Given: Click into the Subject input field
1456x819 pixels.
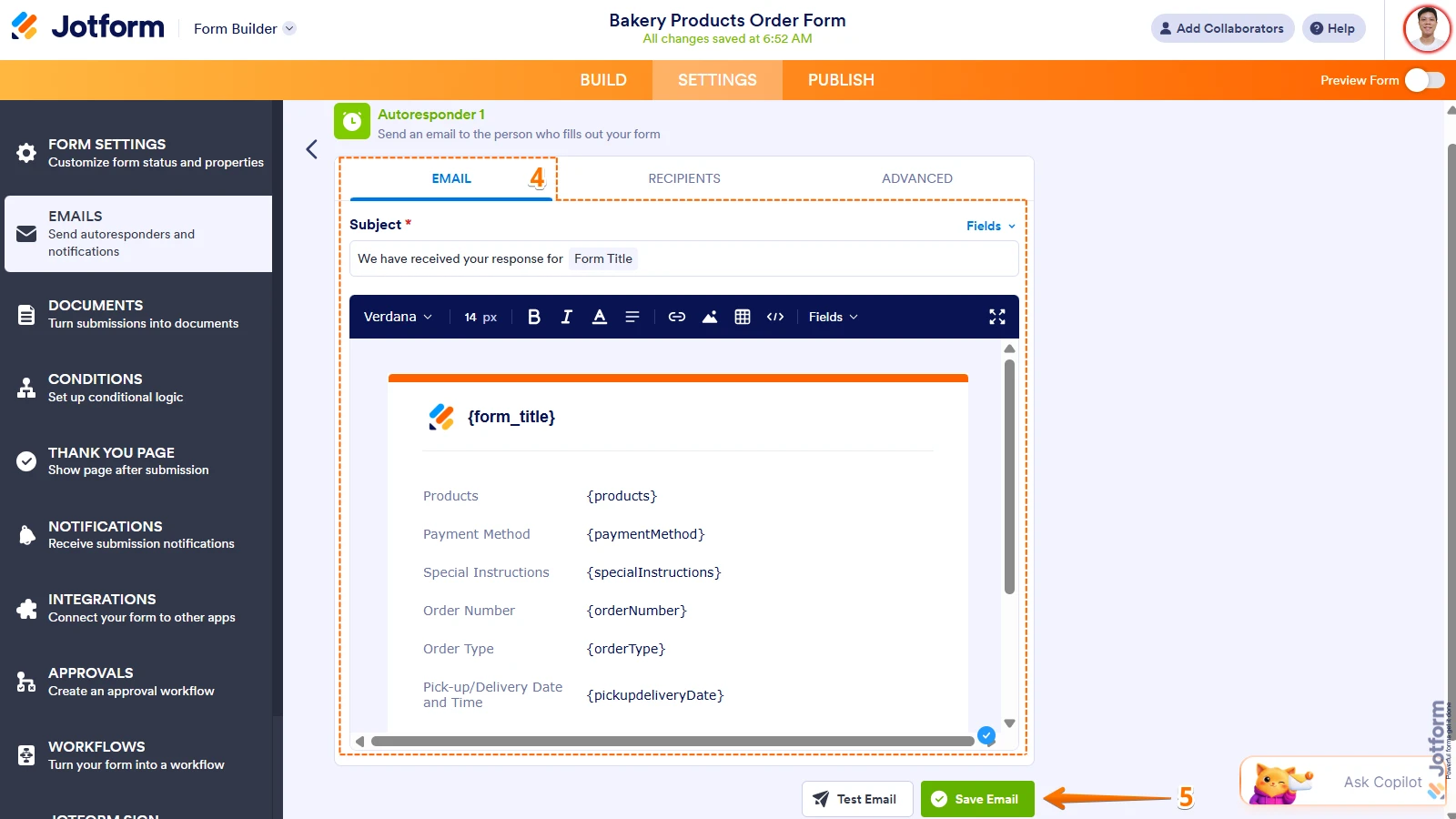Looking at the screenshot, I should [x=684, y=258].
